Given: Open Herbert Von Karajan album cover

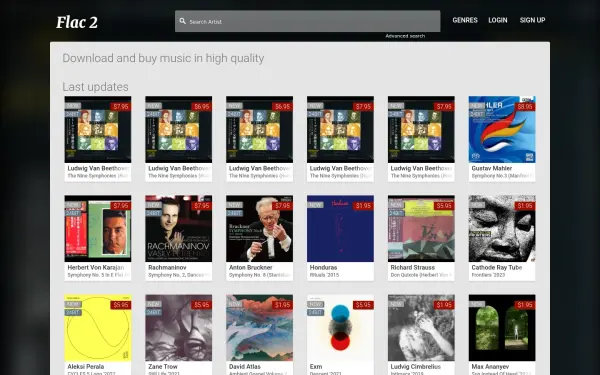Looking at the screenshot, I should tap(98, 228).
